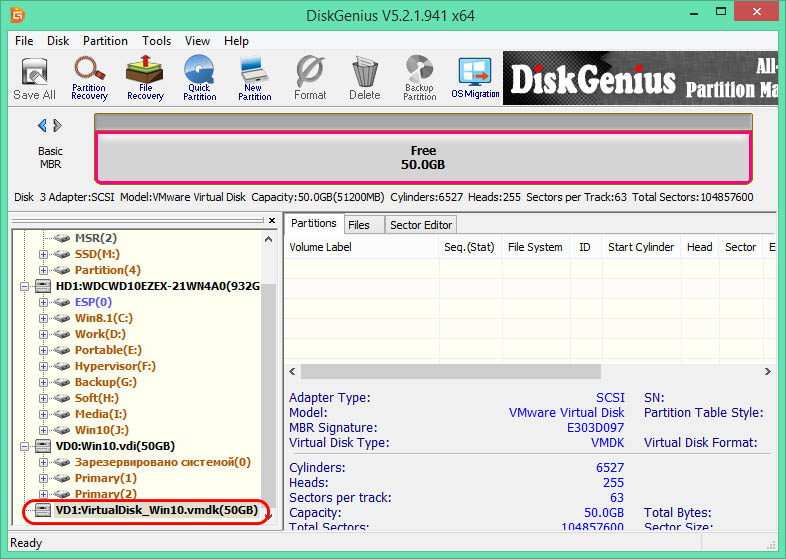Sort by Start Cylinder column header
Image resolution: width=786 pixels, height=559 pixels.
coord(641,247)
